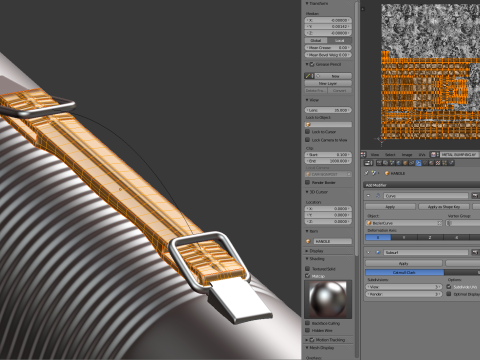Click the Mean Crease value field
480x360 pixels.
click(328, 48)
